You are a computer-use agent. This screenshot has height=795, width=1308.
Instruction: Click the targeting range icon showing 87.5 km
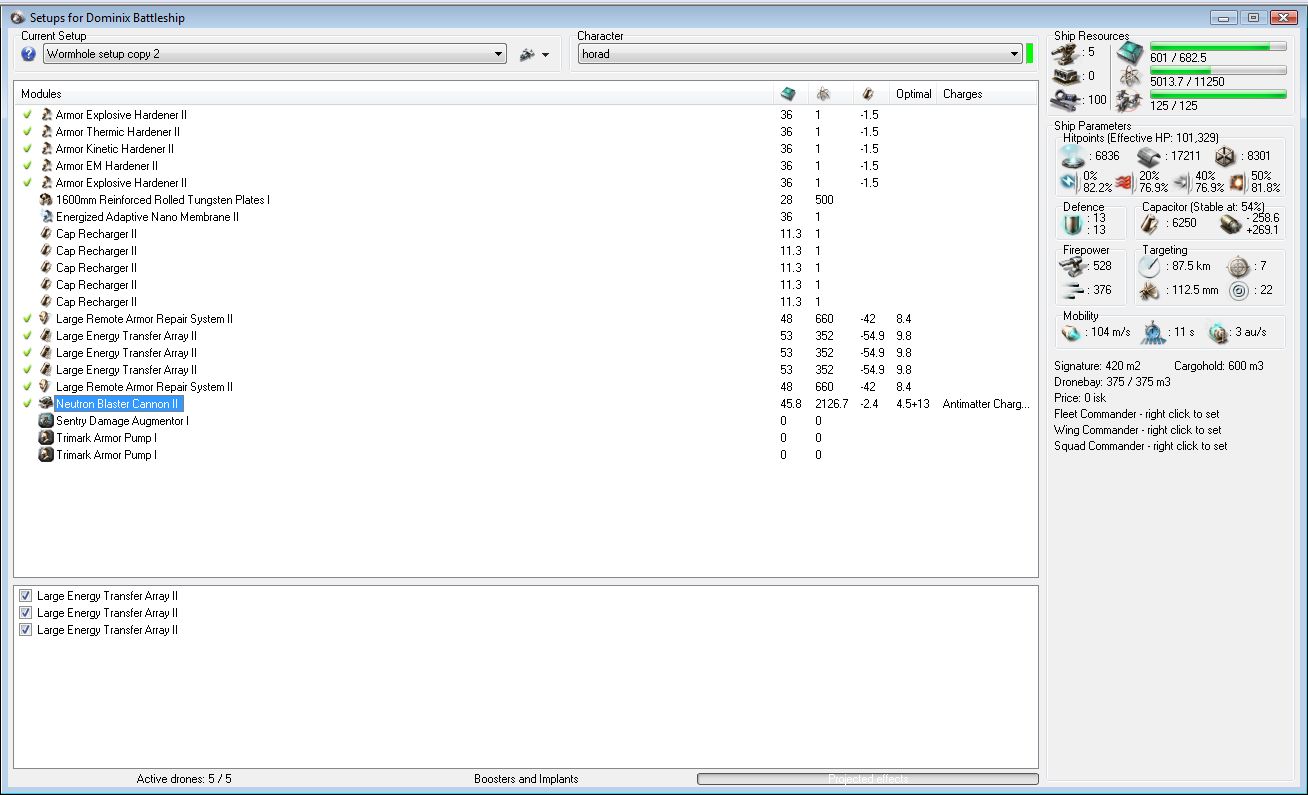(x=1150, y=266)
